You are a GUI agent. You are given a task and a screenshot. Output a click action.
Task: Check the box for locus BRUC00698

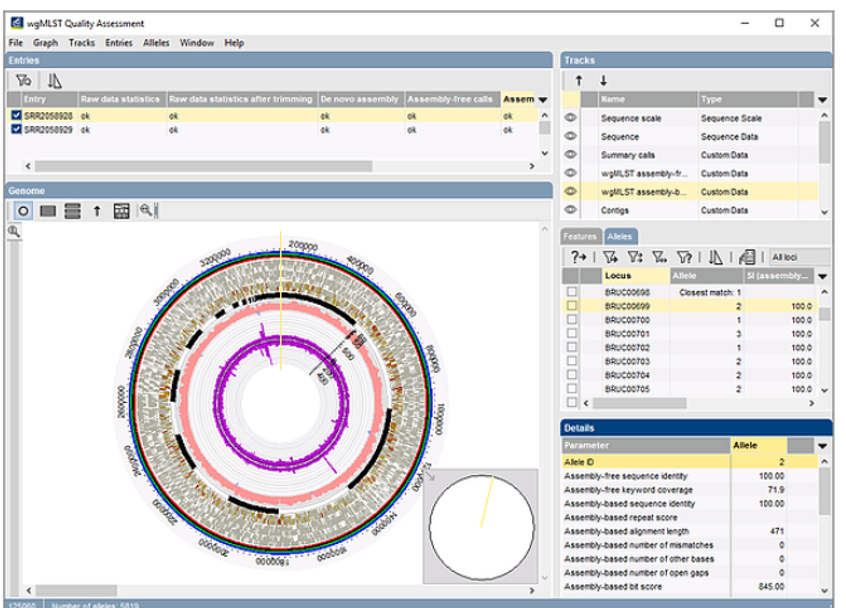(x=571, y=292)
